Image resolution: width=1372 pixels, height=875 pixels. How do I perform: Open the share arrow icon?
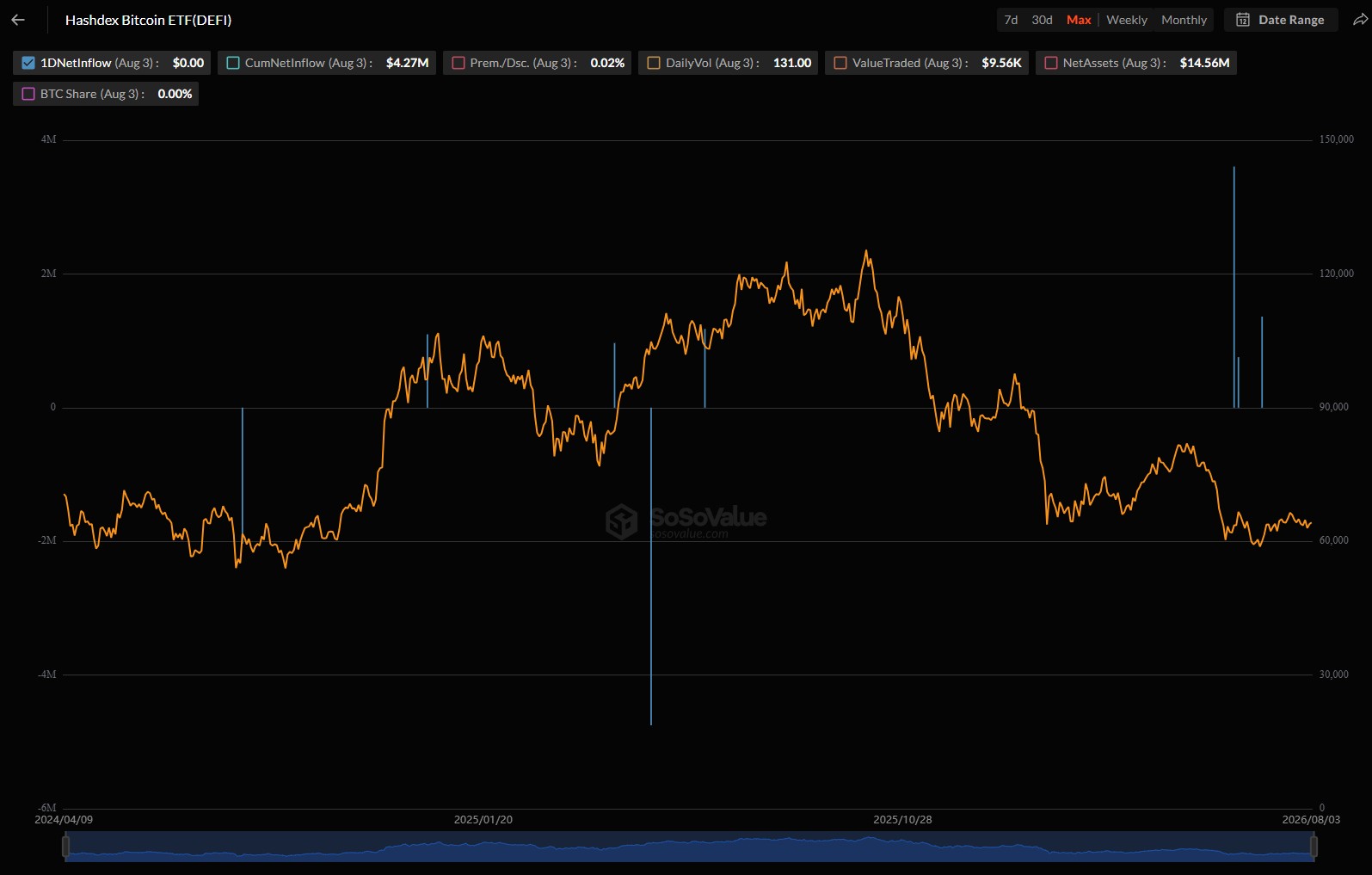[1360, 20]
